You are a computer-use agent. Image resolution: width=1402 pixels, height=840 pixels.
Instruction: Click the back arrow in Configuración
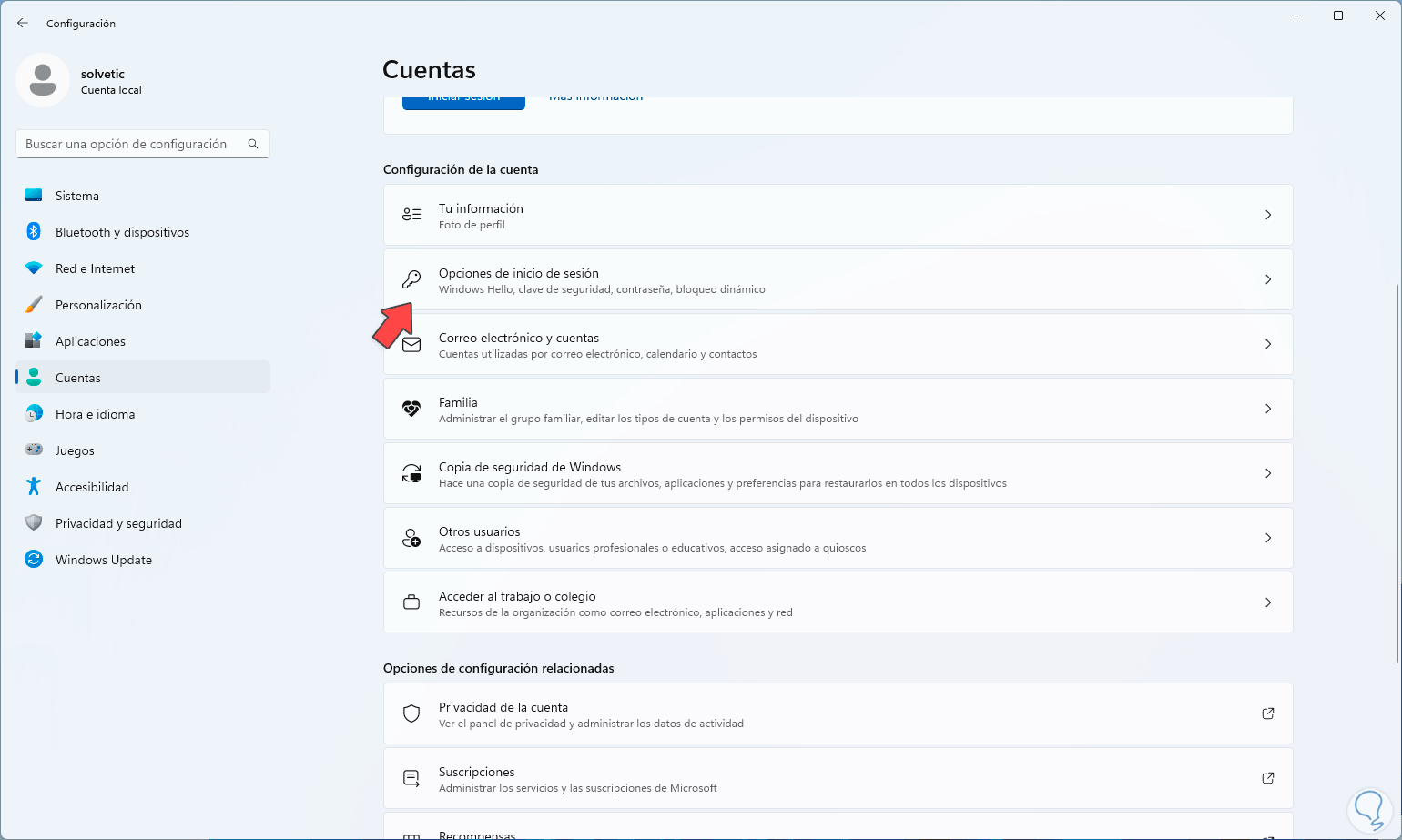tap(23, 23)
